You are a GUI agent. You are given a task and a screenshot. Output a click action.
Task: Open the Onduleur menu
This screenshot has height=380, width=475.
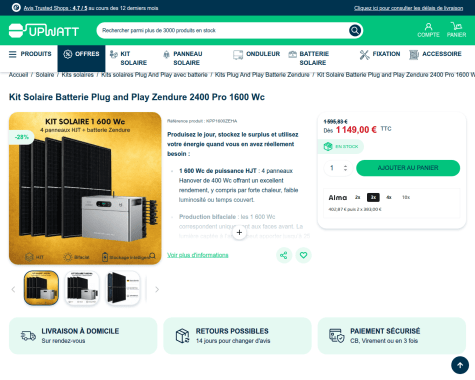[x=257, y=54]
